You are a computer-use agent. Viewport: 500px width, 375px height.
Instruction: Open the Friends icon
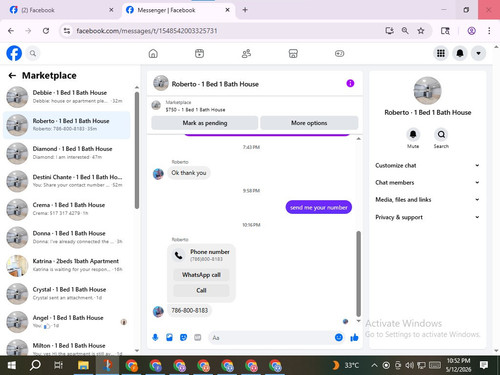pos(246,53)
